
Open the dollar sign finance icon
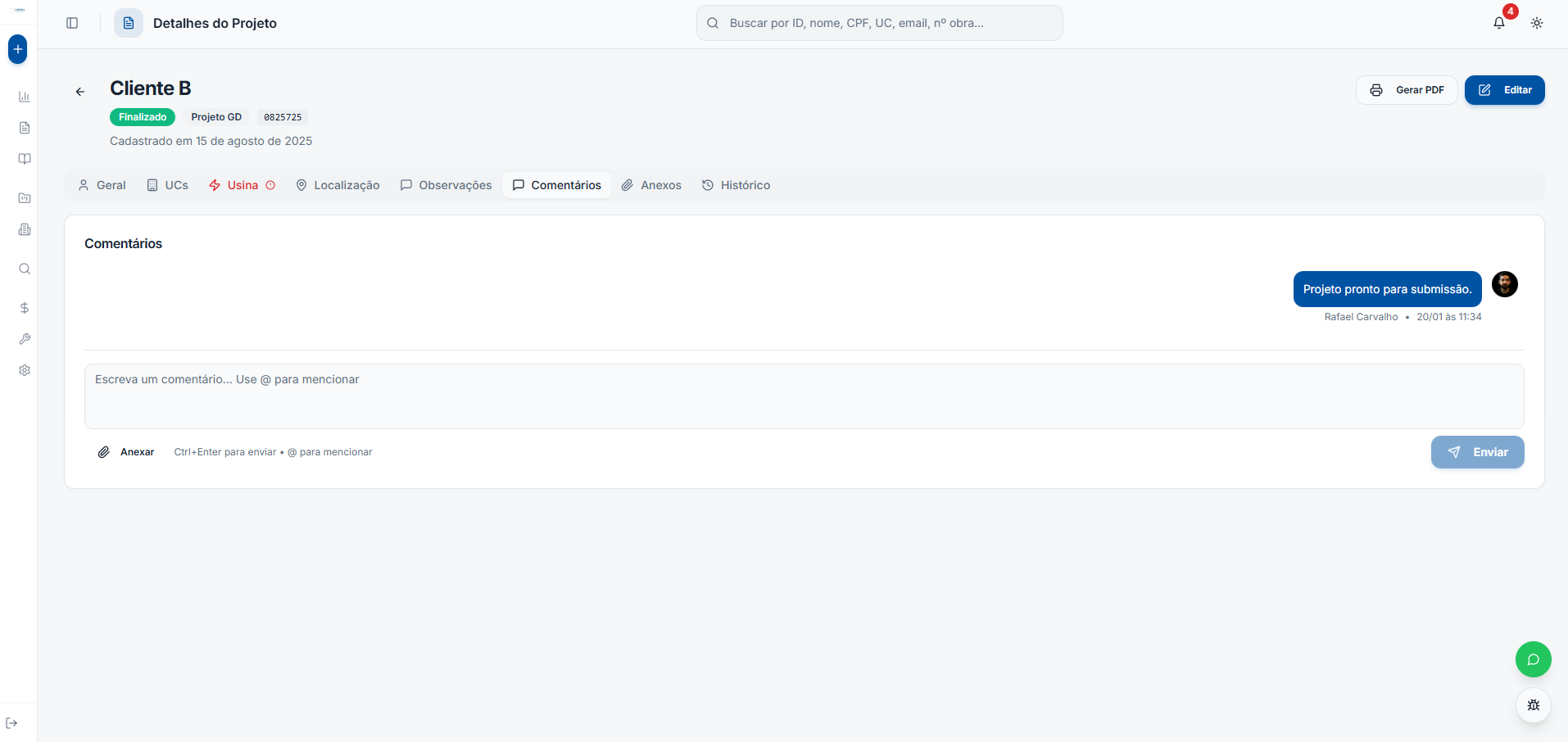click(x=25, y=308)
